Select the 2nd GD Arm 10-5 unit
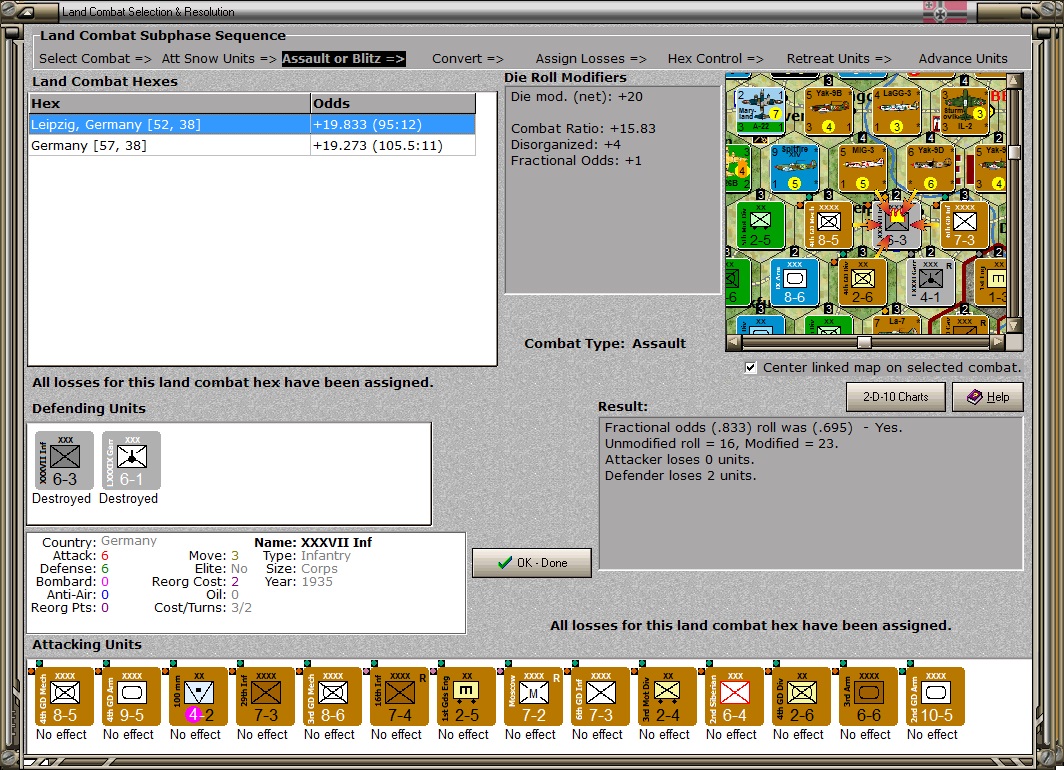This screenshot has width=1064, height=770. click(x=936, y=697)
